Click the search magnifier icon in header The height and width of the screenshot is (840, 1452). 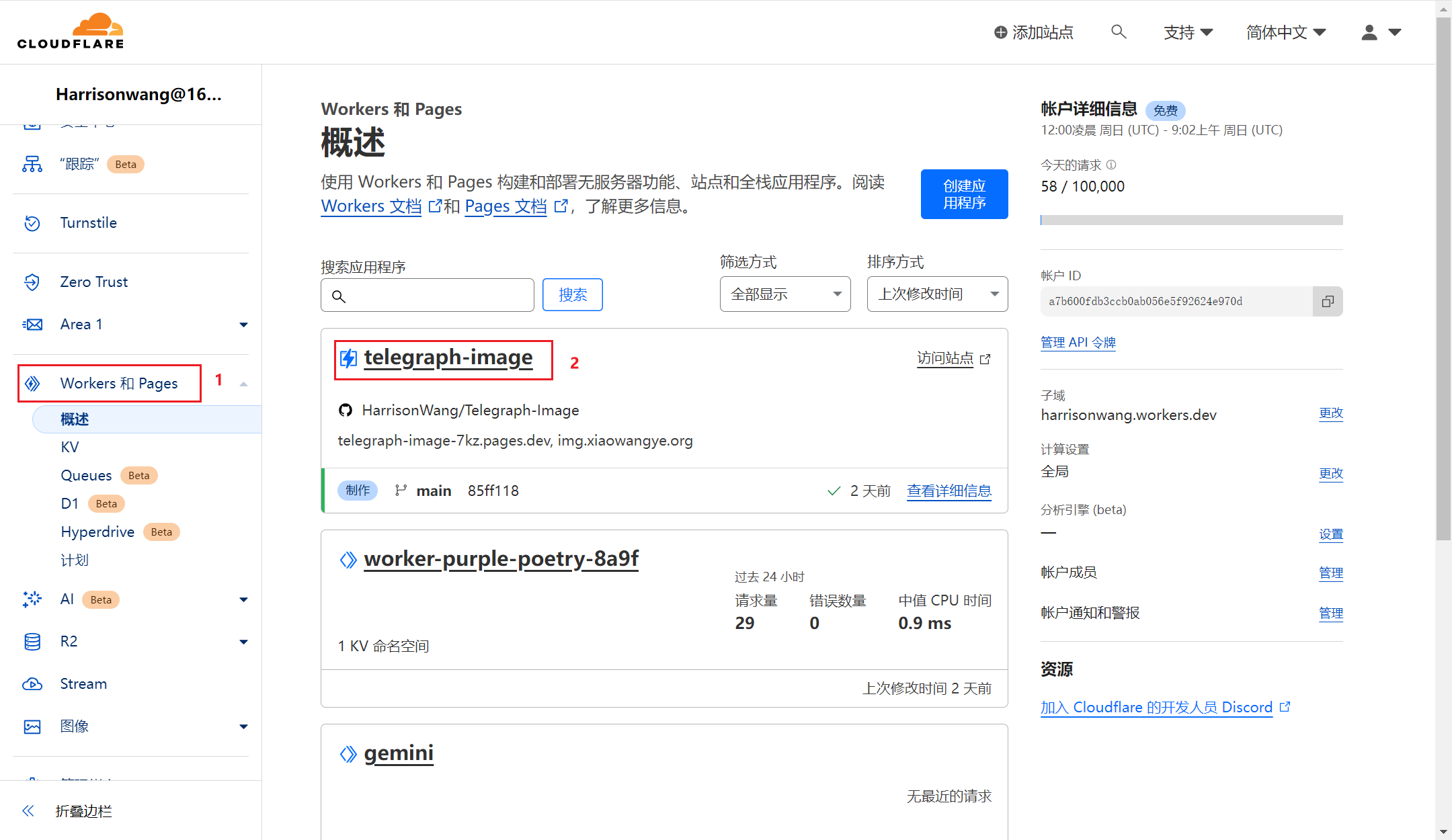[1119, 32]
